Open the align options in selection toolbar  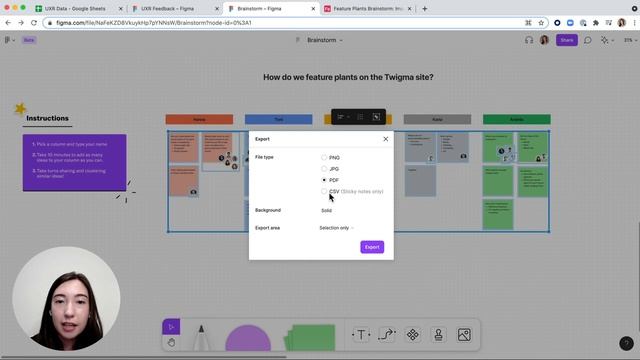coord(343,117)
